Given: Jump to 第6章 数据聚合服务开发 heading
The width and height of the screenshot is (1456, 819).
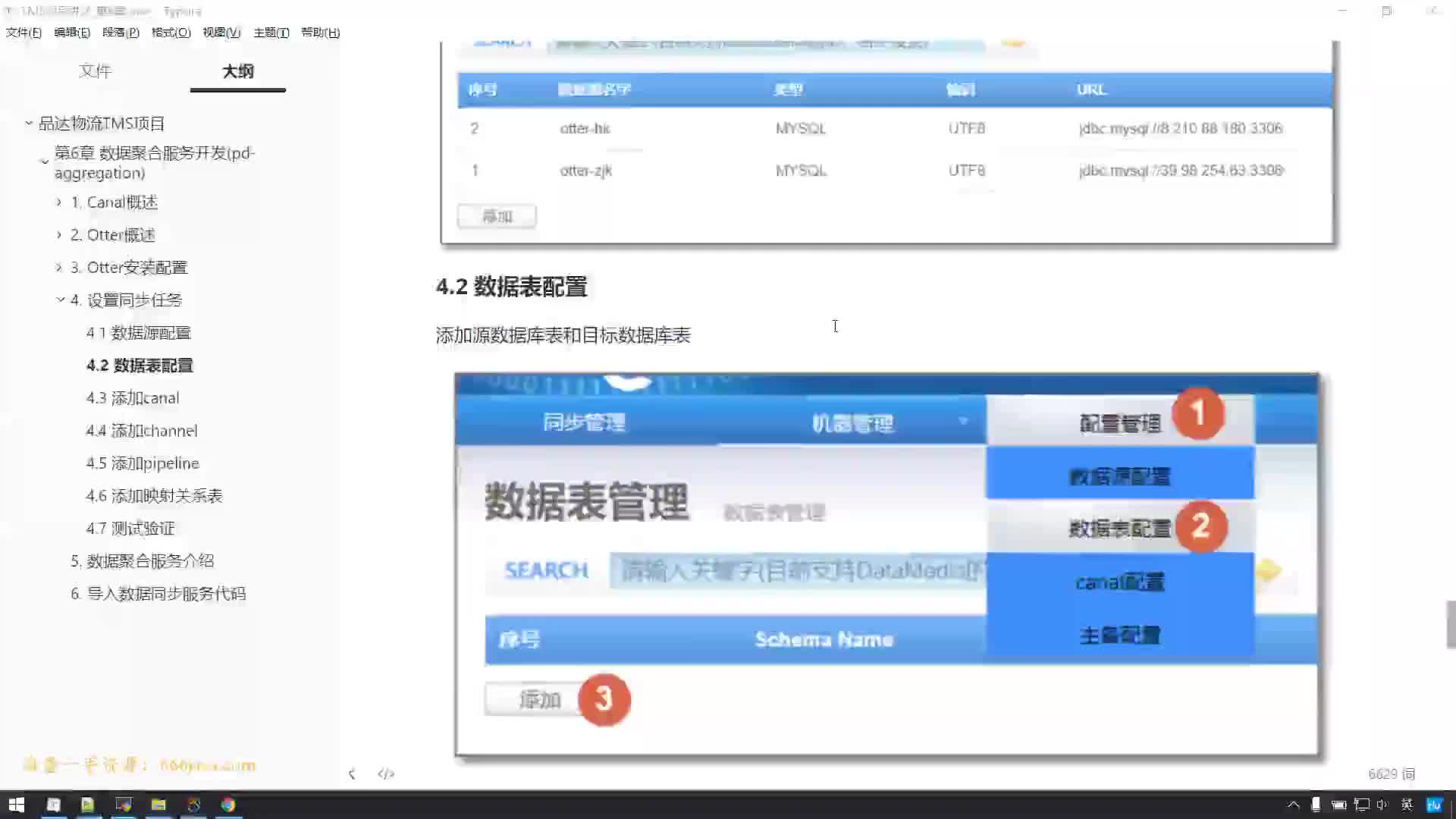Looking at the screenshot, I should tap(155, 163).
